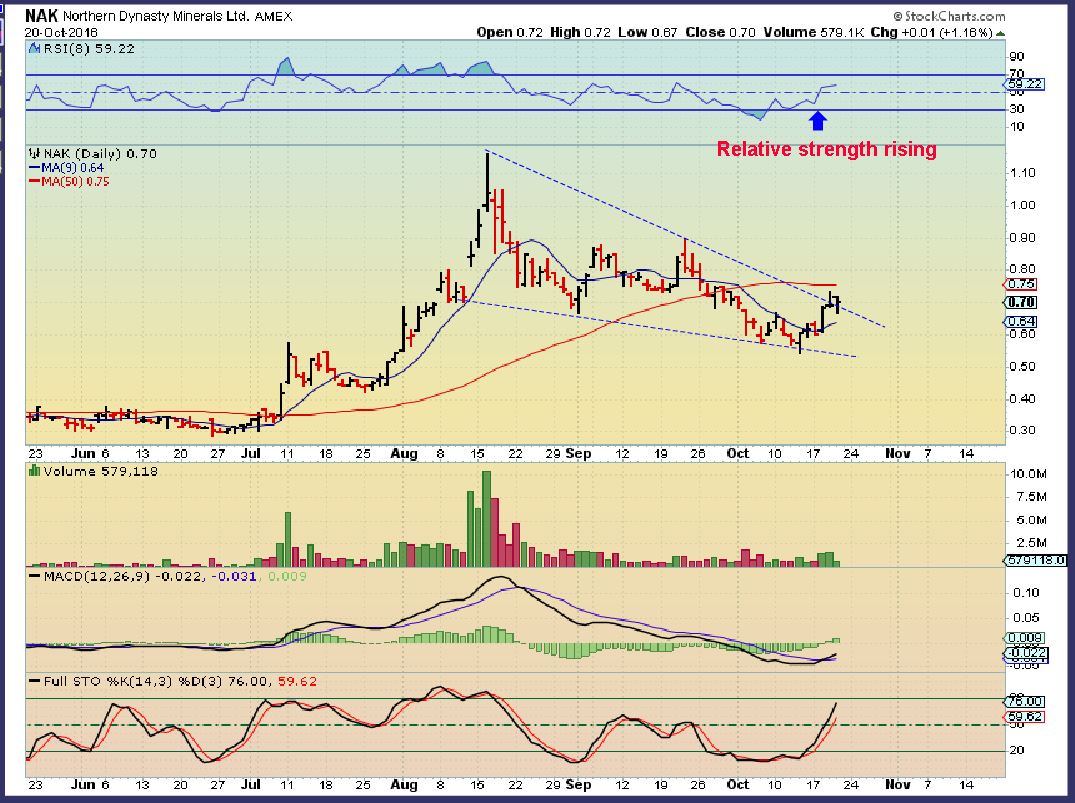Click the NAK (Daily) candlestick legend icon
1075x803 pixels.
coord(32,154)
